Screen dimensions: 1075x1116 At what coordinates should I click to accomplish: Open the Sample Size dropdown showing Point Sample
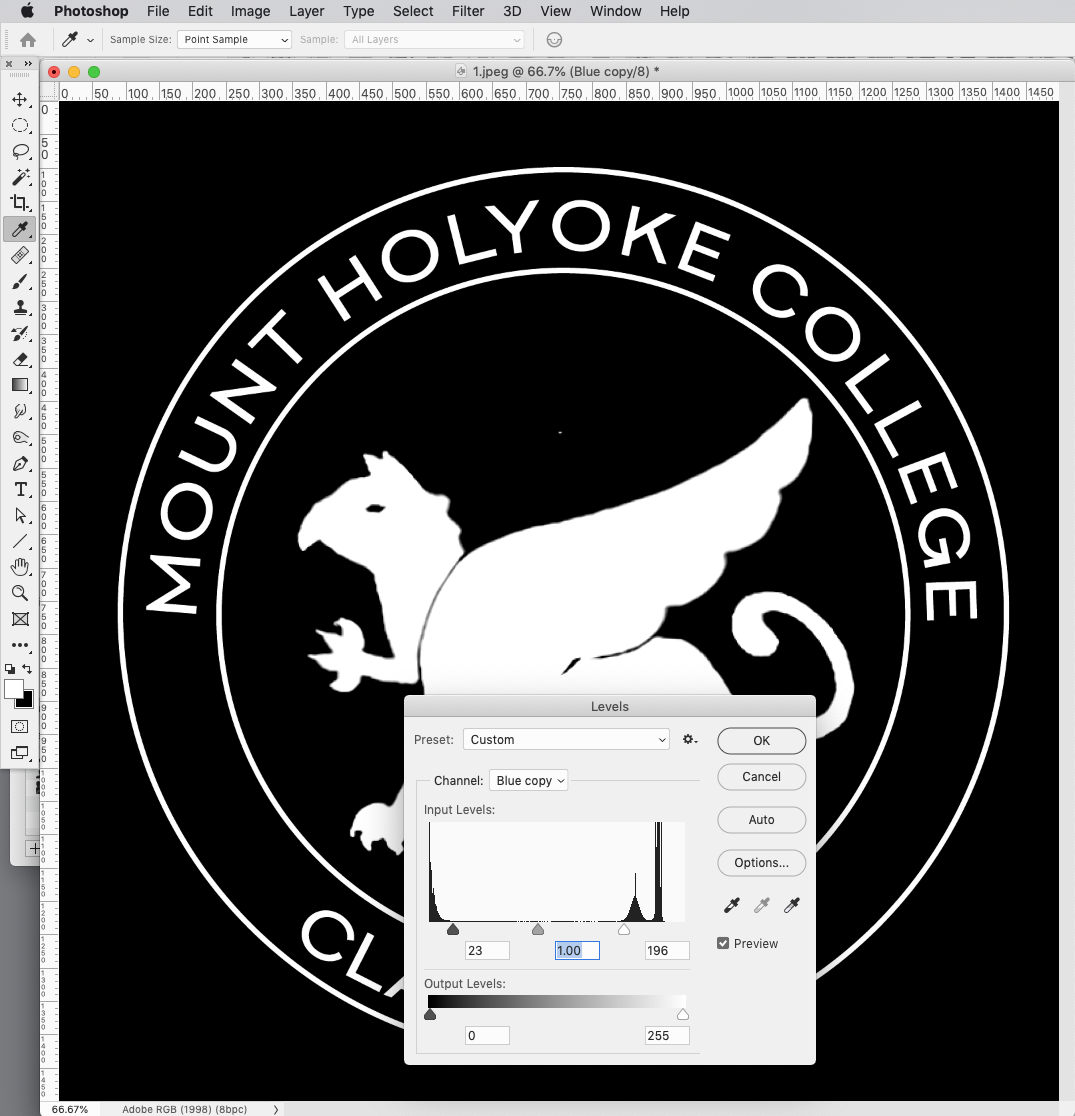coord(234,39)
